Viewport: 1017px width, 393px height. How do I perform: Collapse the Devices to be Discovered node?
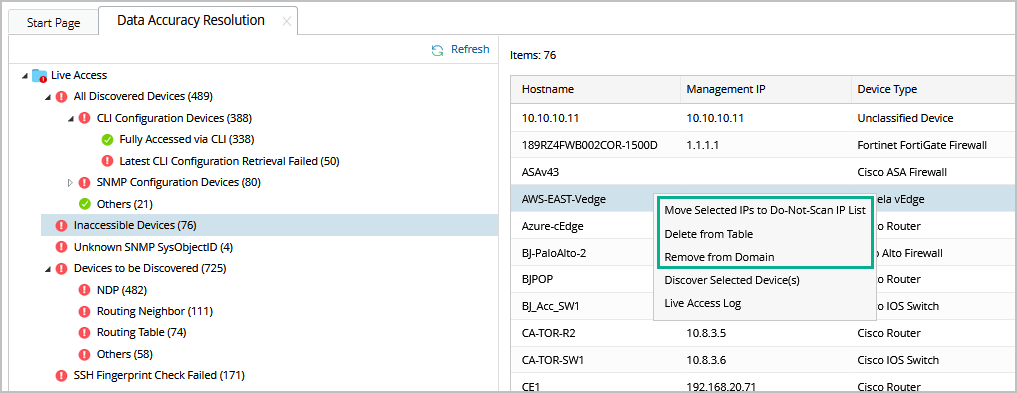47,268
